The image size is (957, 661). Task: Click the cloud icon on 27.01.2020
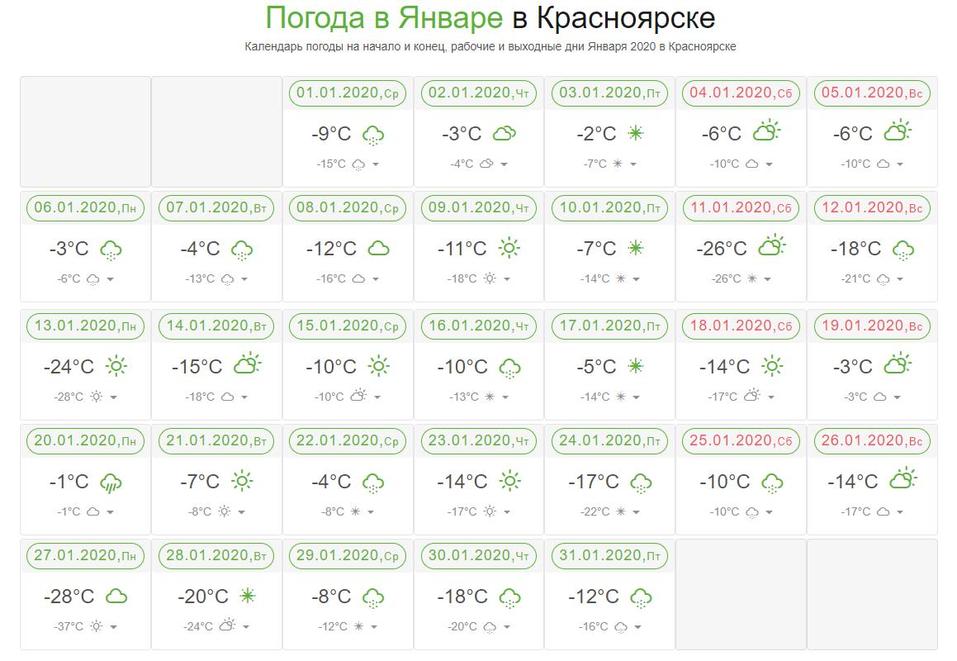click(117, 597)
